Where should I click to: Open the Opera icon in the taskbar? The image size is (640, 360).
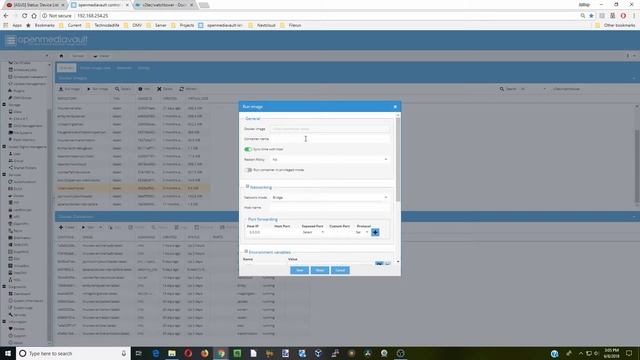tap(188, 353)
